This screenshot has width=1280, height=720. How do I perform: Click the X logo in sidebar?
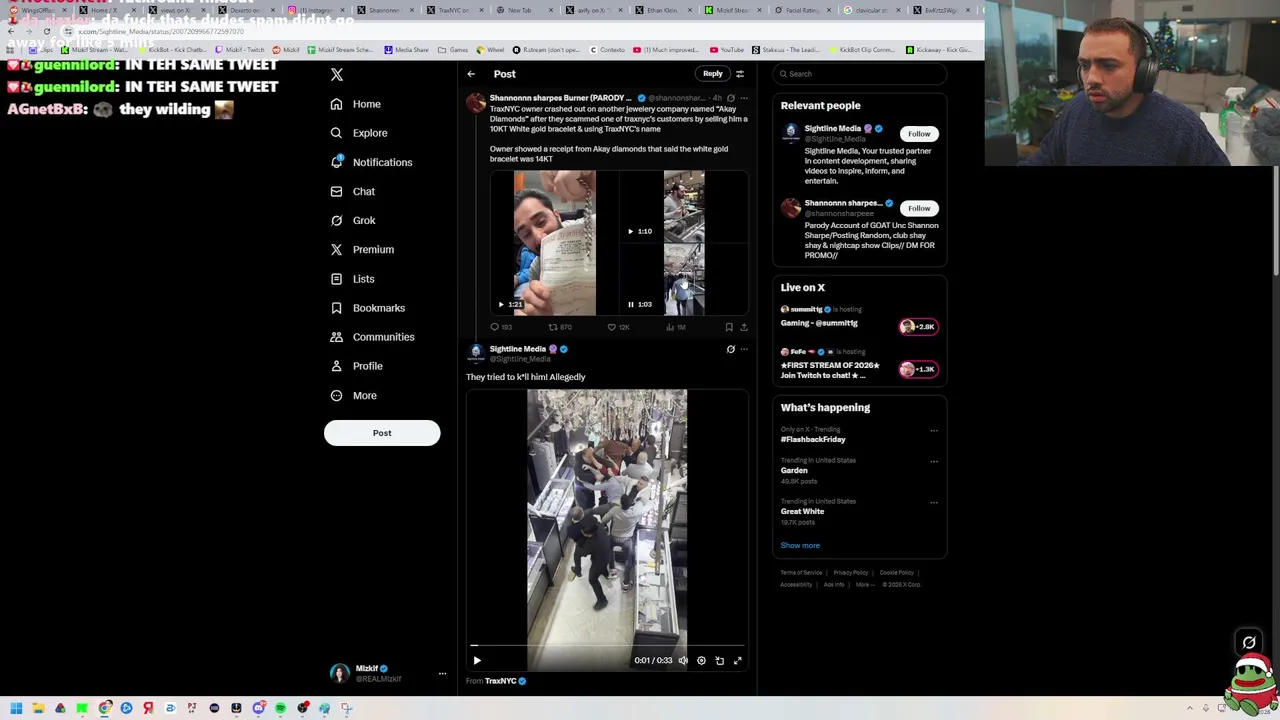point(337,75)
